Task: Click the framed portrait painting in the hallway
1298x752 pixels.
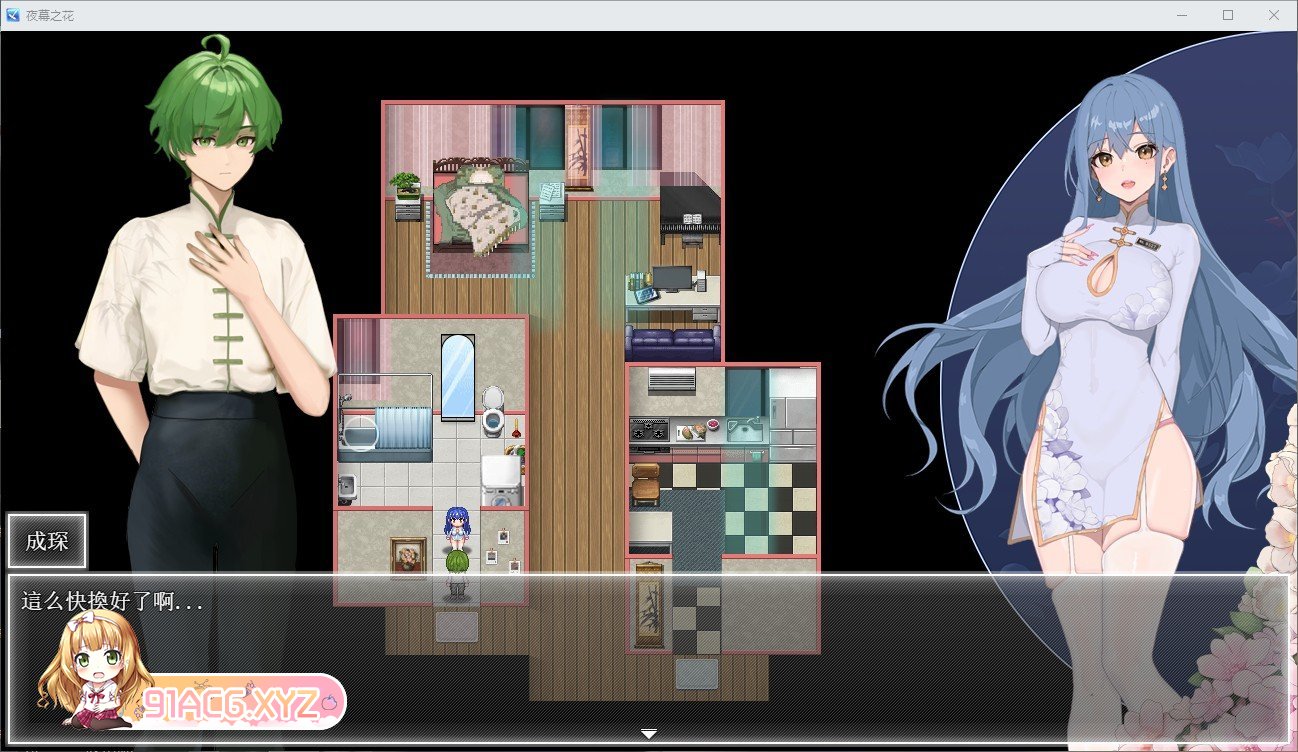Action: click(x=408, y=556)
